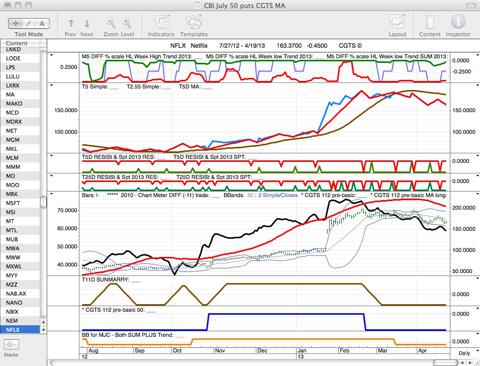Click the zoom out magnifier icon
This screenshot has width=480, height=366.
click(111, 23)
